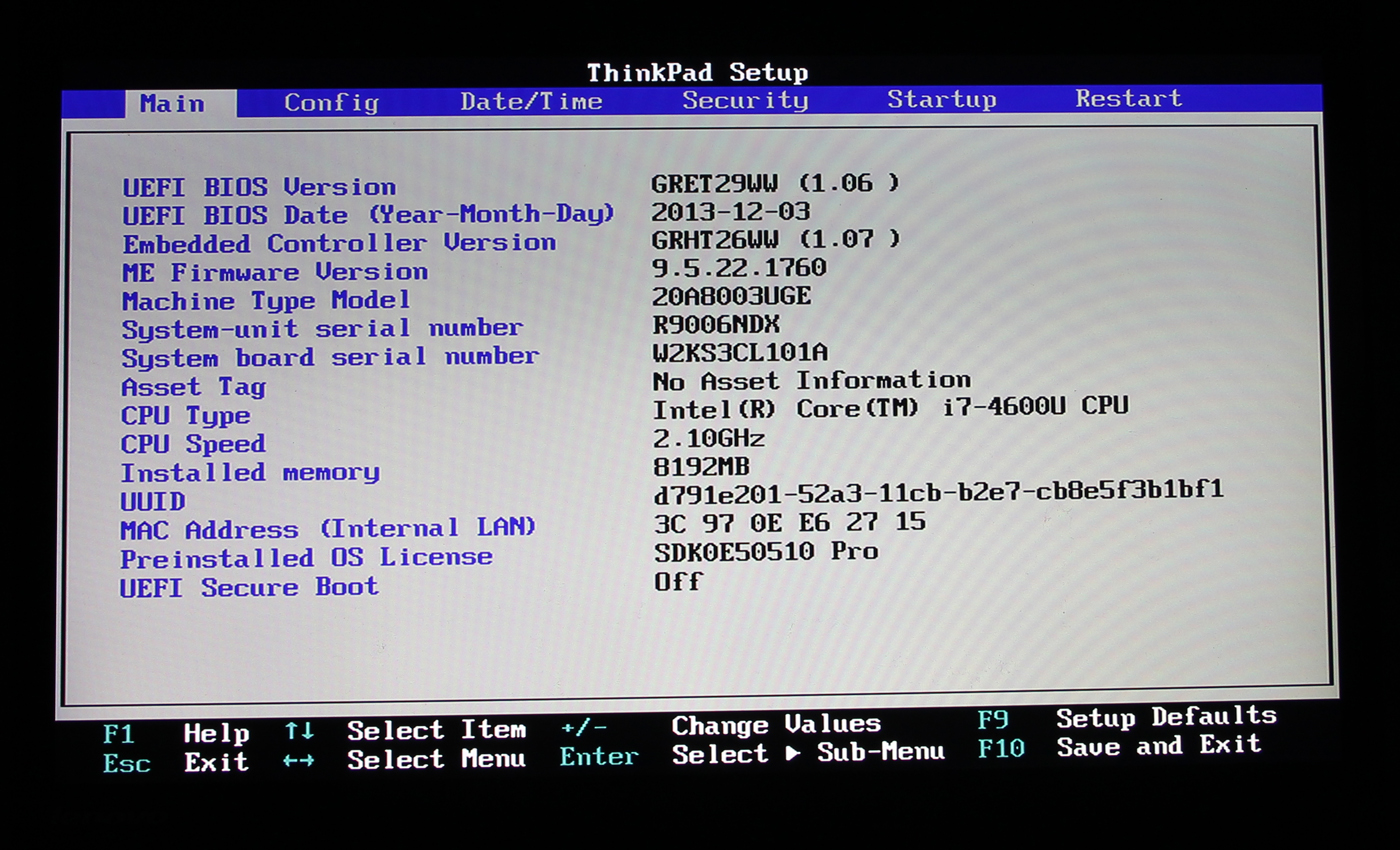This screenshot has width=1400, height=850.
Task: Click the CPU Speed label
Action: (x=193, y=443)
